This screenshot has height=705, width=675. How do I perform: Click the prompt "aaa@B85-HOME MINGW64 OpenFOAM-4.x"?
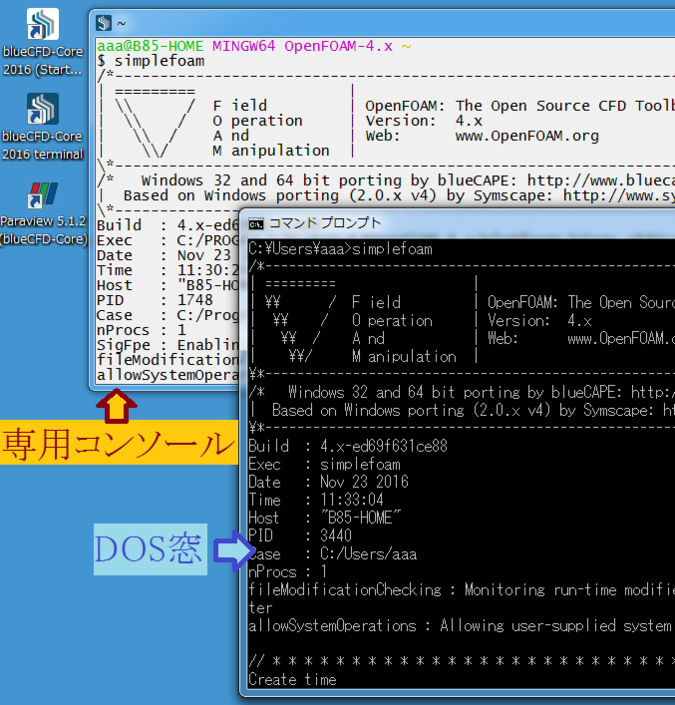(x=245, y=46)
